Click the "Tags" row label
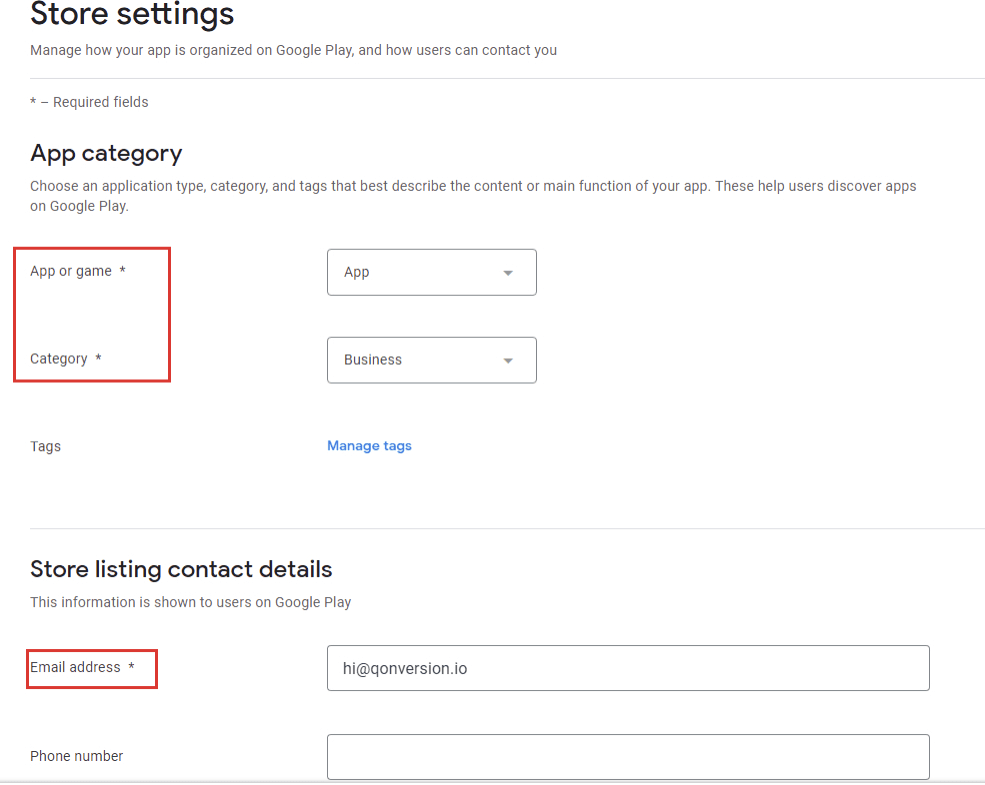 click(45, 446)
